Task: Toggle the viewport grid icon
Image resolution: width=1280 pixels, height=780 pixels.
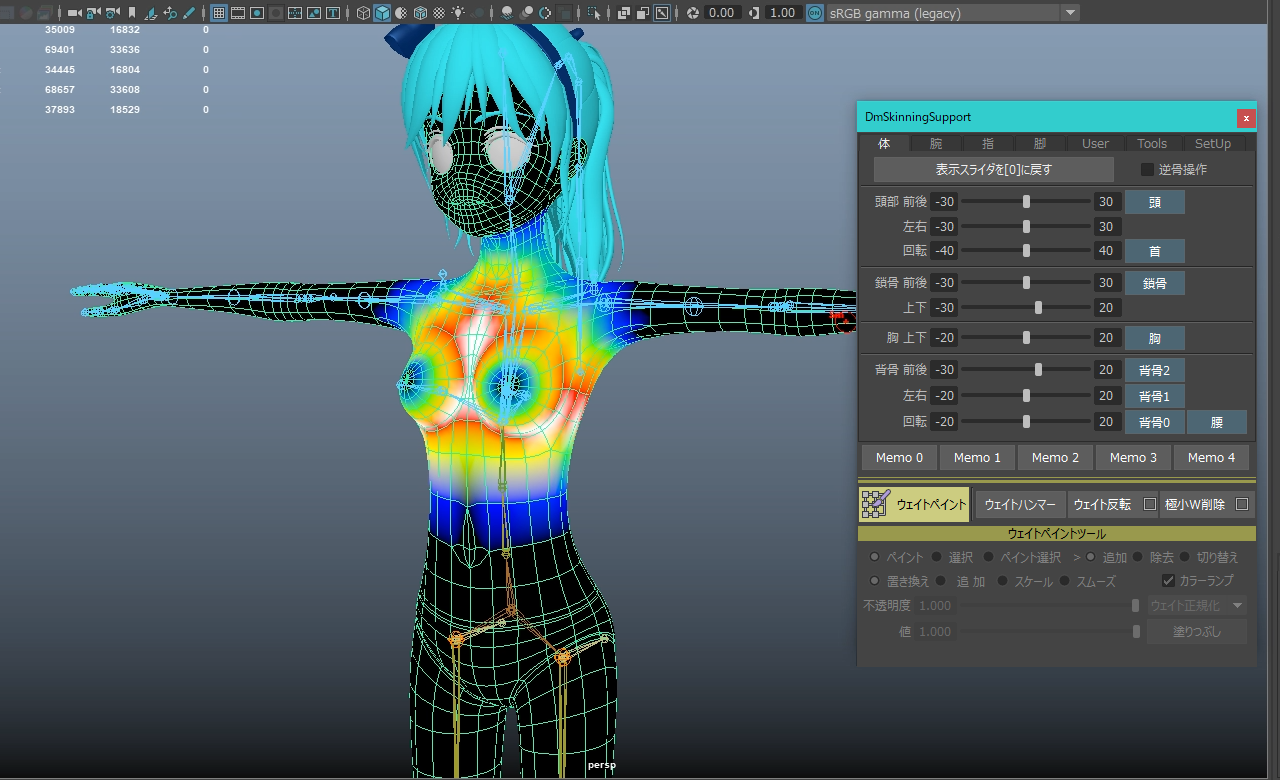Action: pos(219,13)
